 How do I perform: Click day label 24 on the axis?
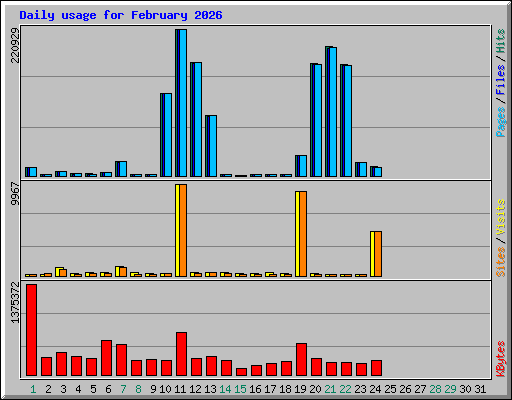coord(375,389)
